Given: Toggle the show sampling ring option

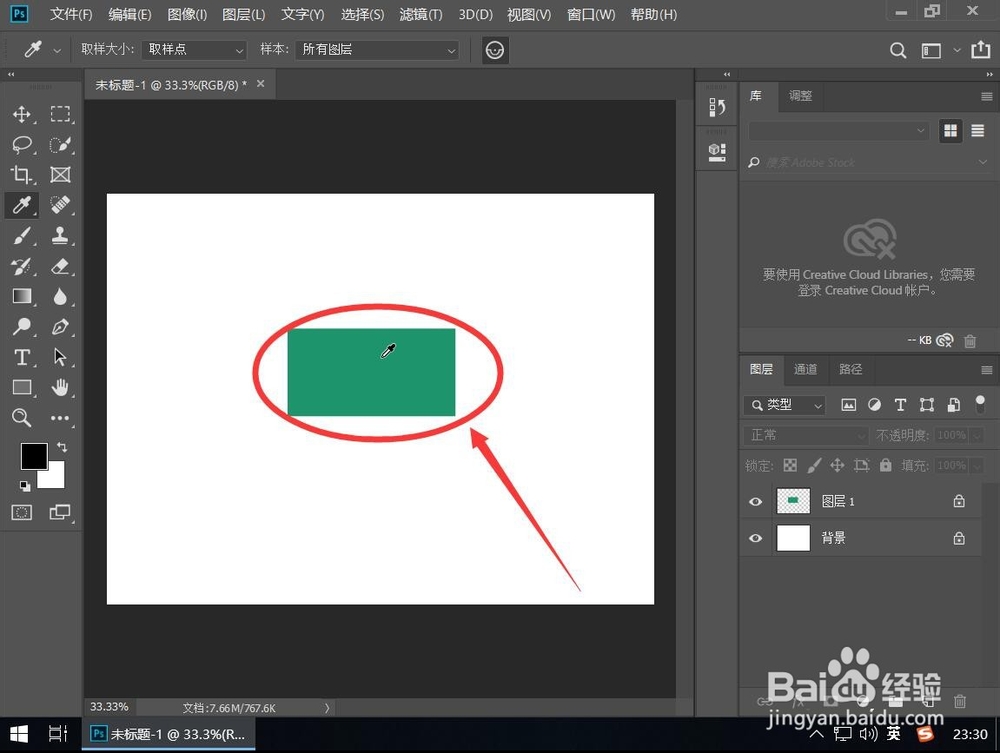Looking at the screenshot, I should [x=495, y=50].
